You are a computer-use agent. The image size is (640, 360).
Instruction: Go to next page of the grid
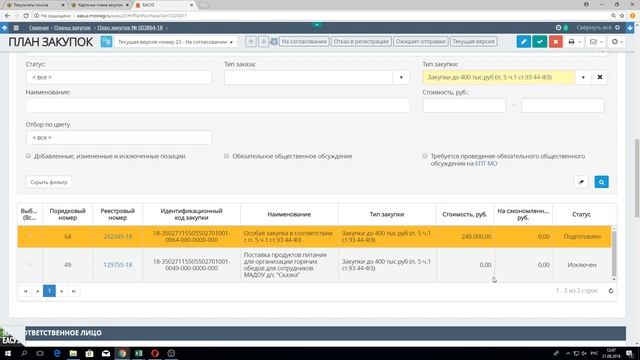(x=62, y=291)
